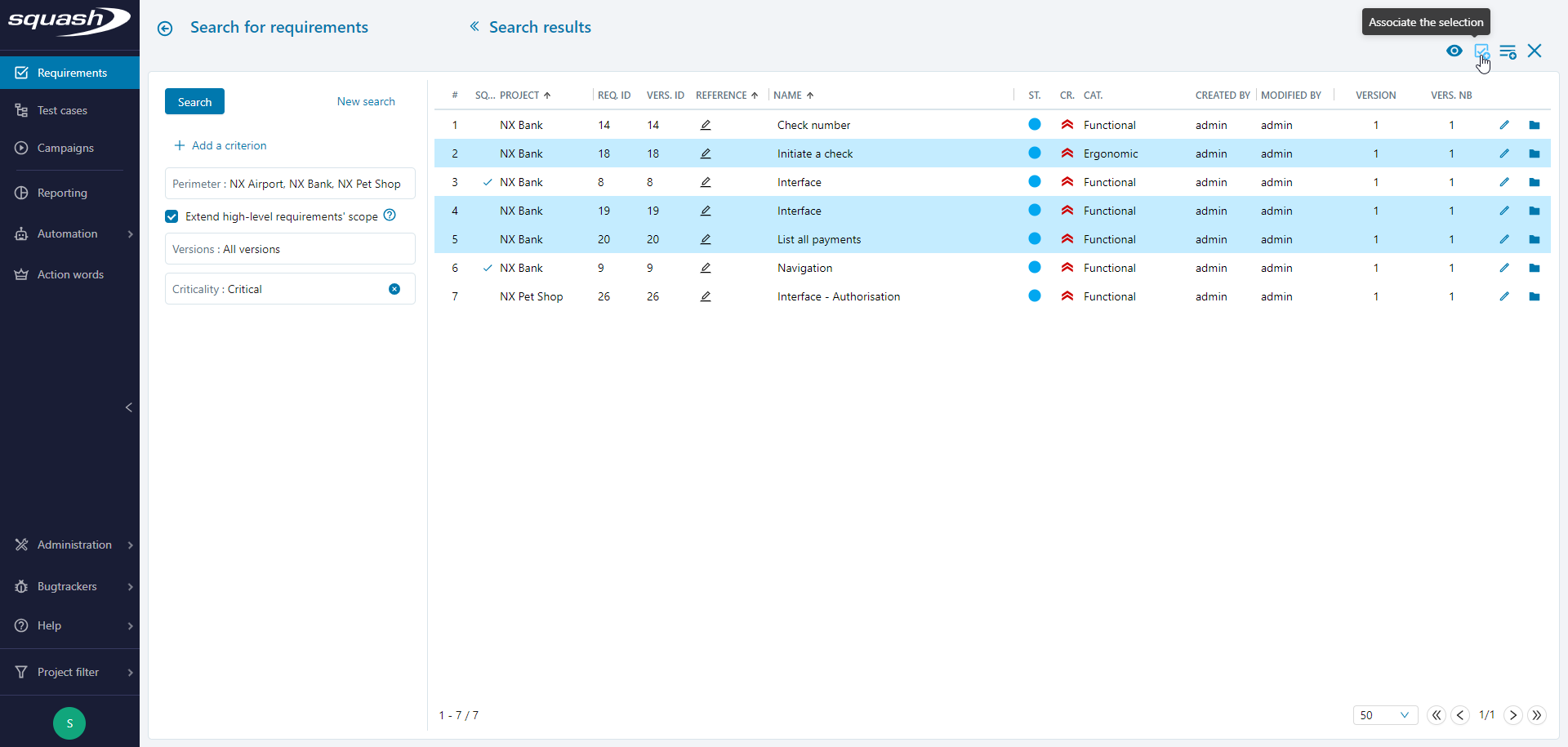Edit the reference of Check number requirement

click(x=705, y=124)
